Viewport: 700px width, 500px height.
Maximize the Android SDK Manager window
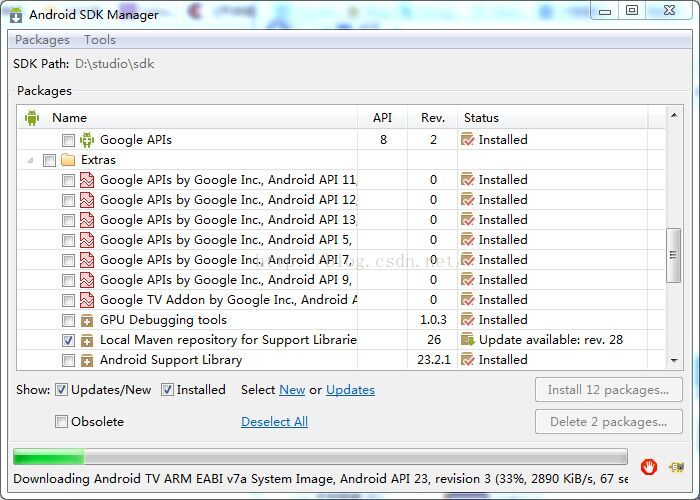tap(631, 11)
